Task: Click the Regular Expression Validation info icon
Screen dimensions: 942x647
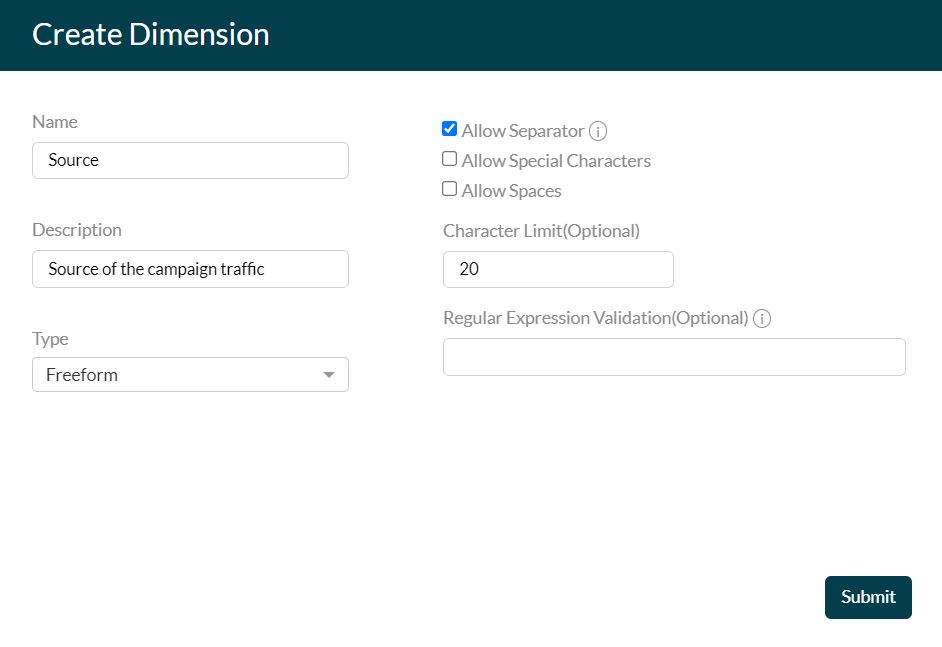Action: pyautogui.click(x=761, y=318)
